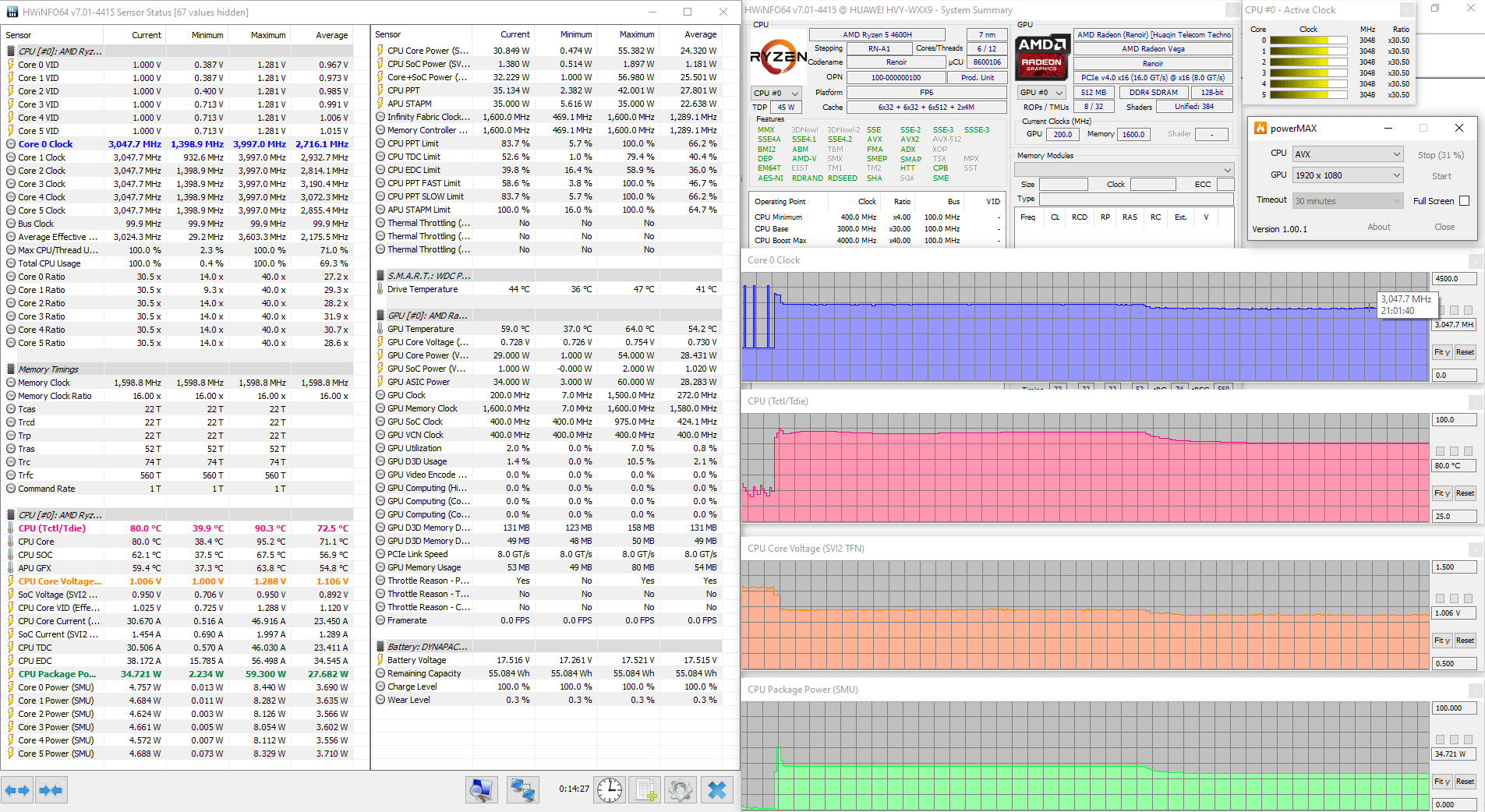Click About in the powerMAX window
The height and width of the screenshot is (812, 1485).
(x=1379, y=227)
